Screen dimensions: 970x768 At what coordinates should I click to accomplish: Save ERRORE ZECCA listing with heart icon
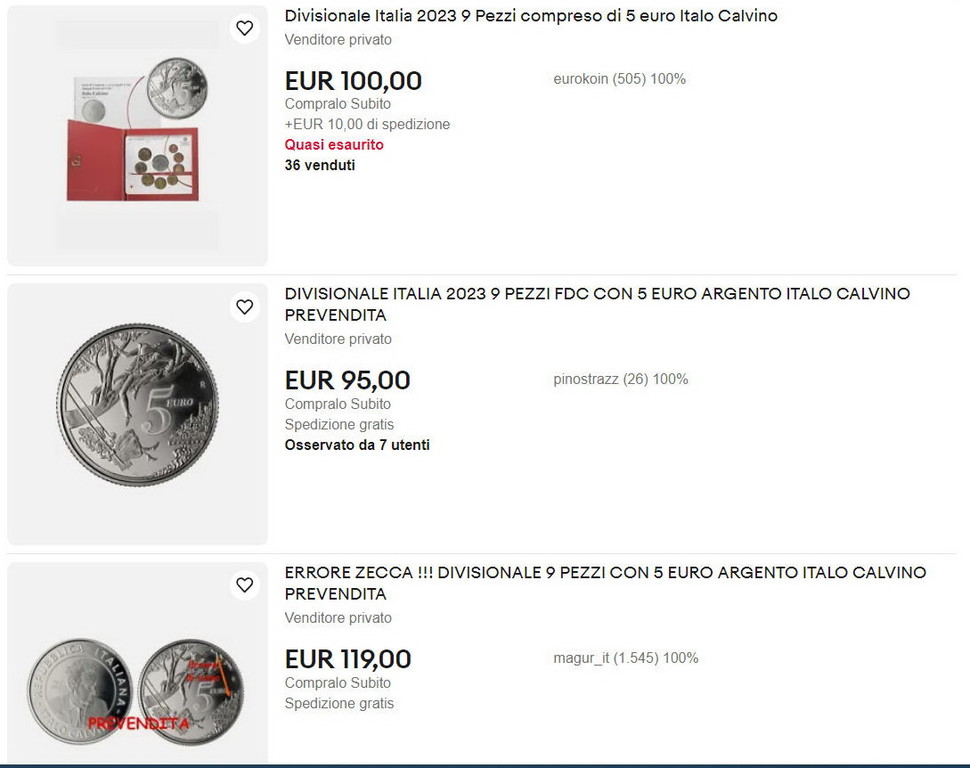(x=244, y=585)
